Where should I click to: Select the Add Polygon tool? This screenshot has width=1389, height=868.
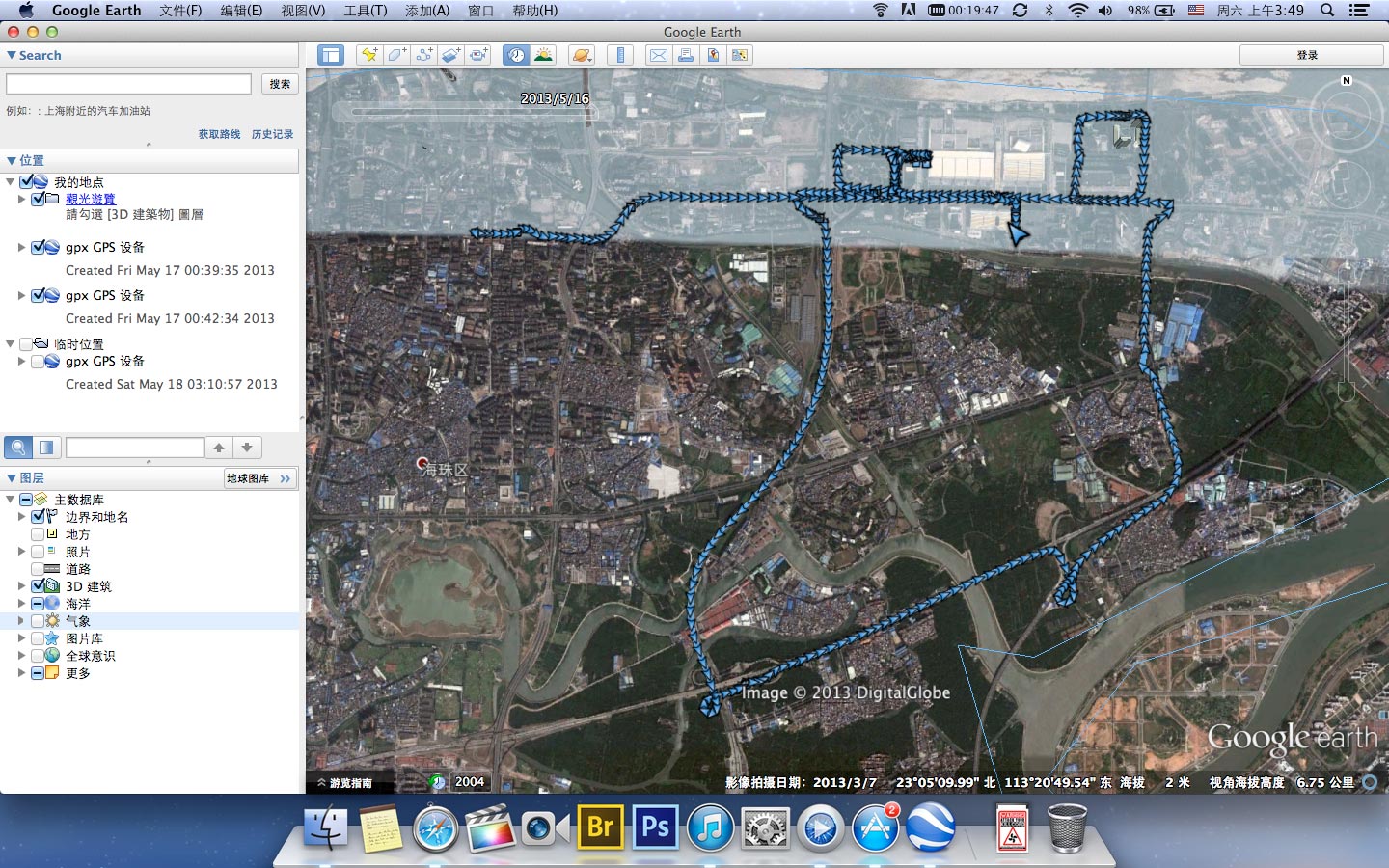(396, 55)
